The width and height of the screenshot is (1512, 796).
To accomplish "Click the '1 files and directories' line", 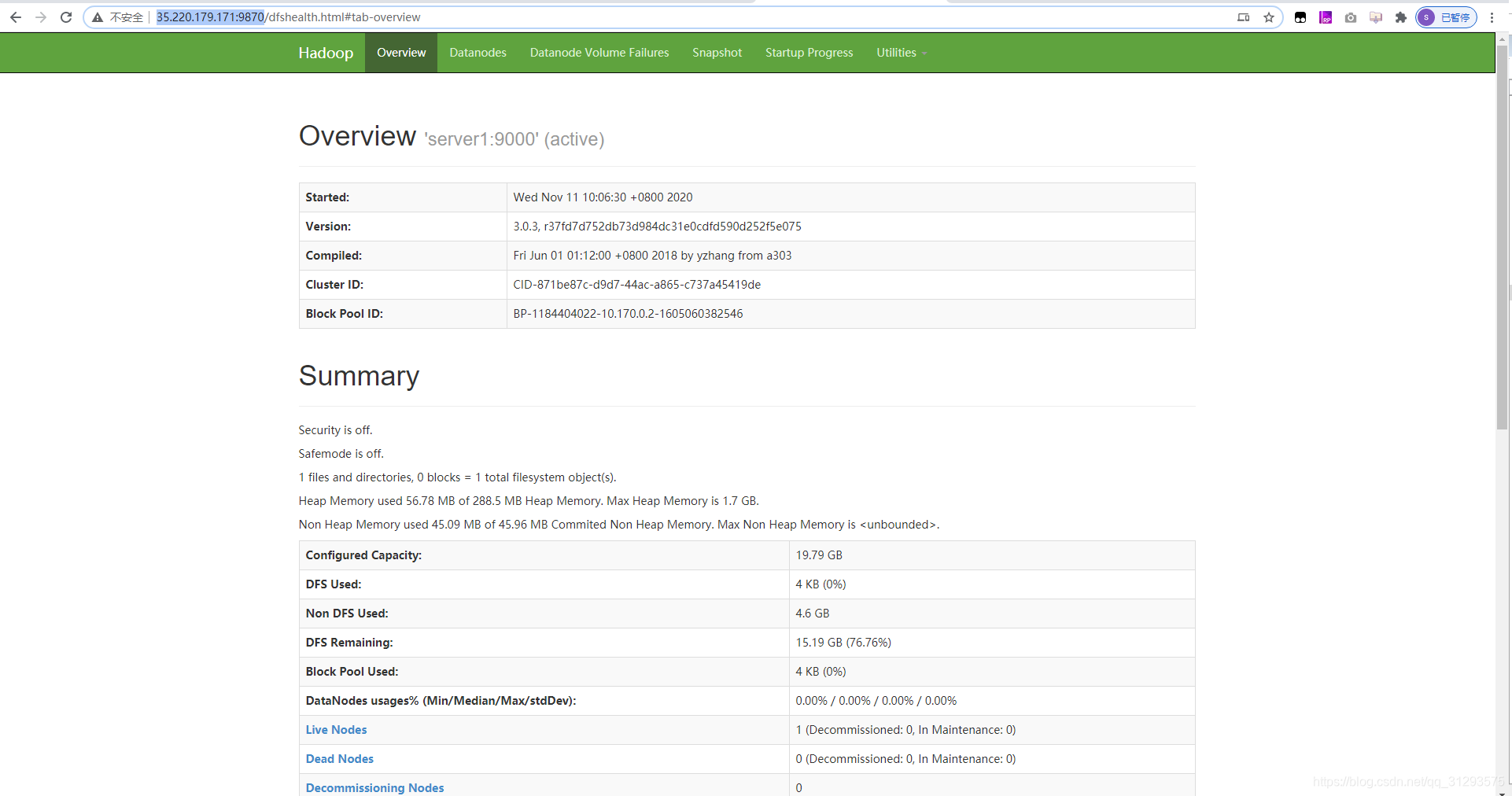I will point(458,477).
